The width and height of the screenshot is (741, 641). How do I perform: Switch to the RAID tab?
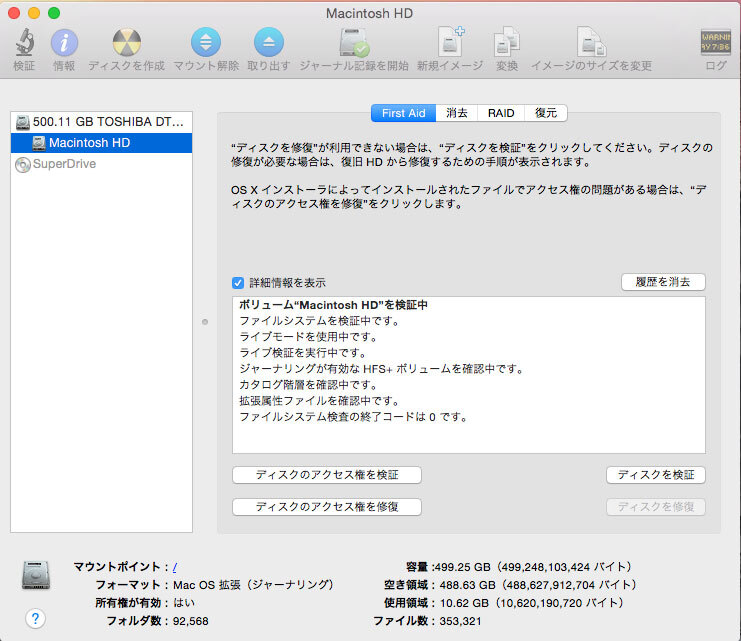click(501, 113)
